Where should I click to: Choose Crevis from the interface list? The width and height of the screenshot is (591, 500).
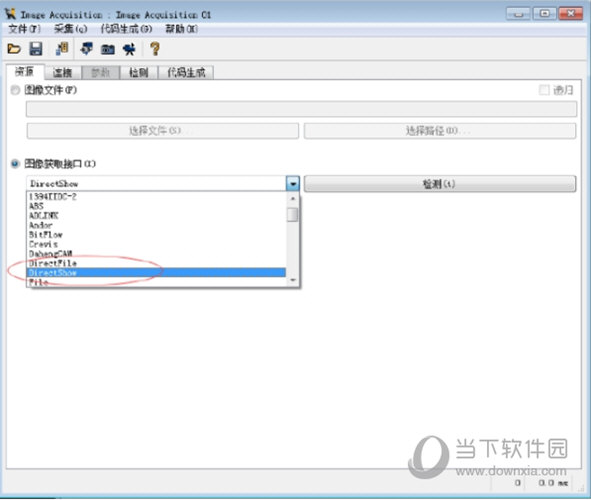[156, 244]
